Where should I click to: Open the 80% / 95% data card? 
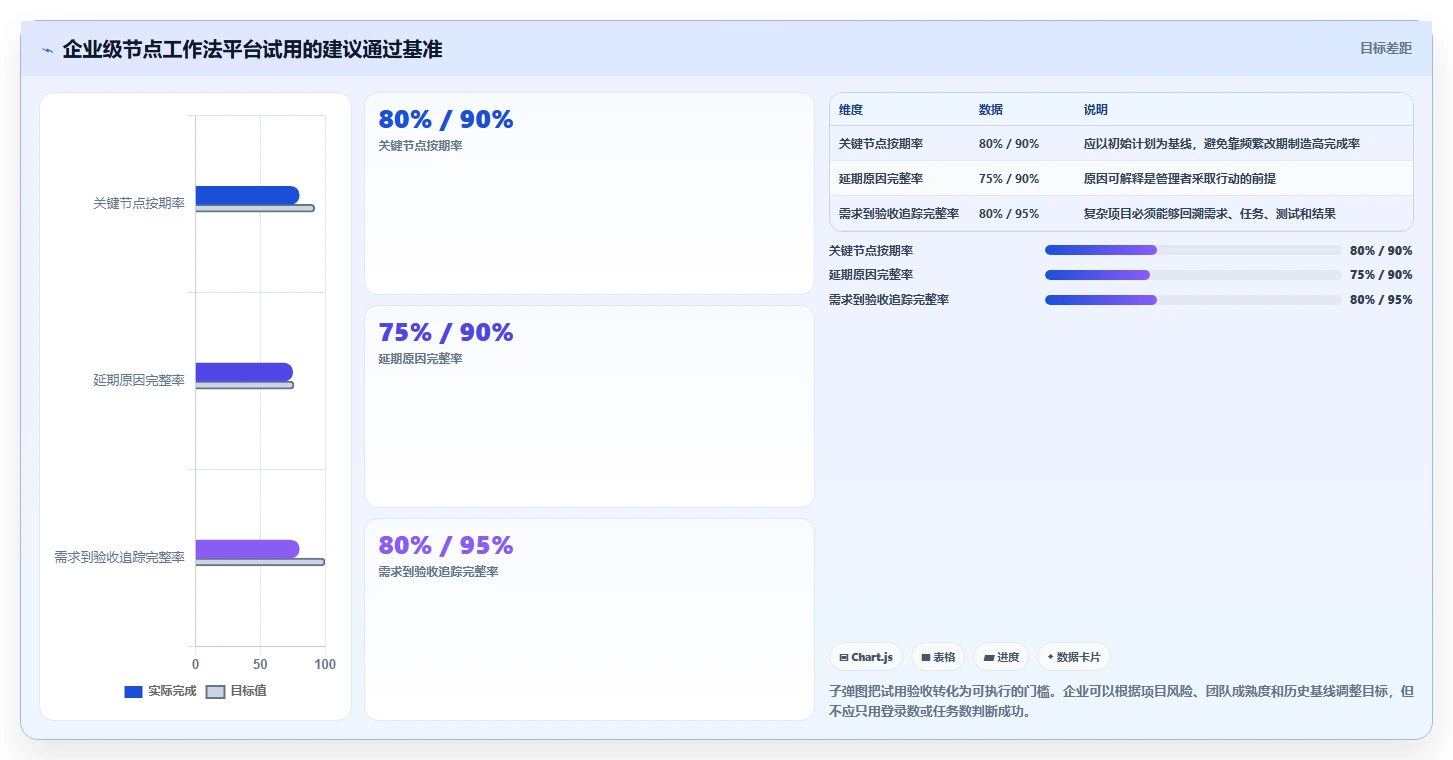[589, 619]
